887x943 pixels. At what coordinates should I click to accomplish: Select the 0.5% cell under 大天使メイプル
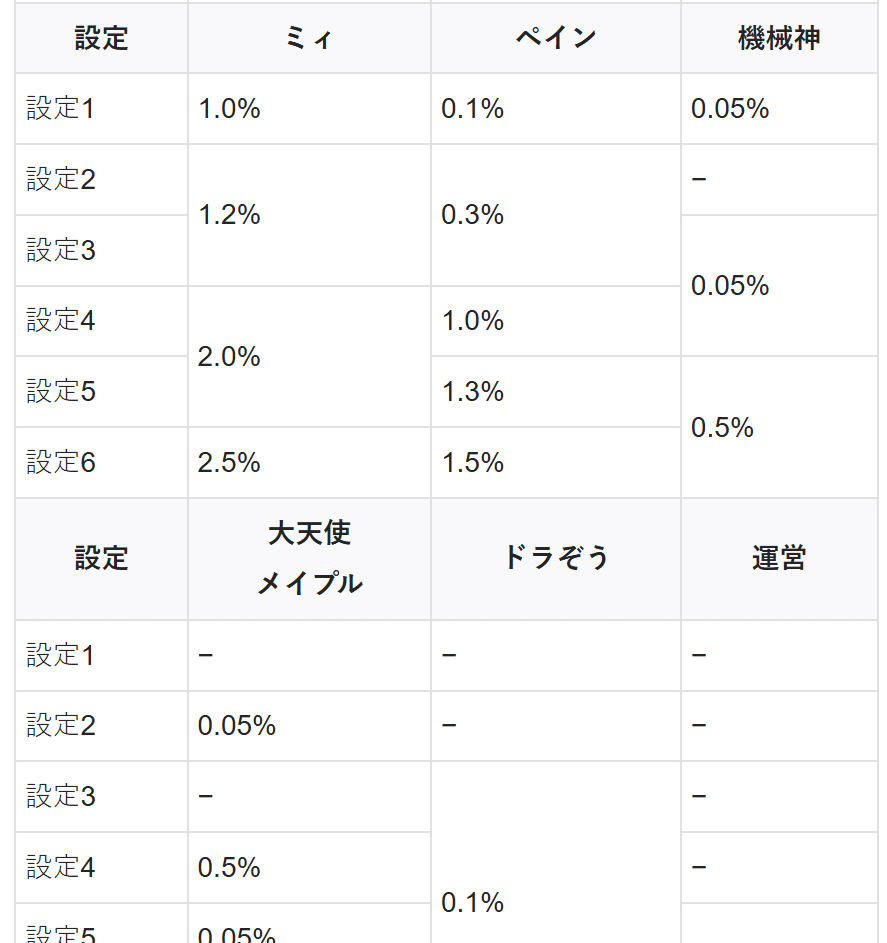coord(230,867)
